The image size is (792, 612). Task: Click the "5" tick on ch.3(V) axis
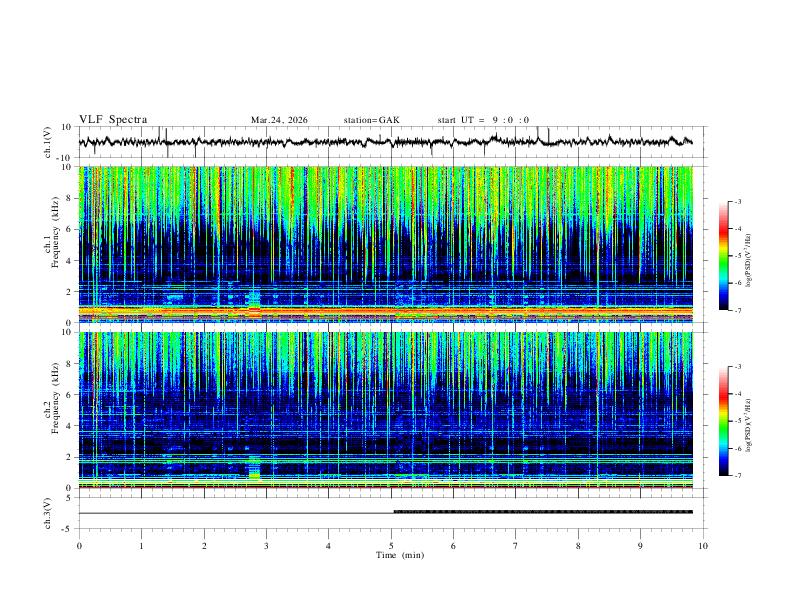pos(68,498)
